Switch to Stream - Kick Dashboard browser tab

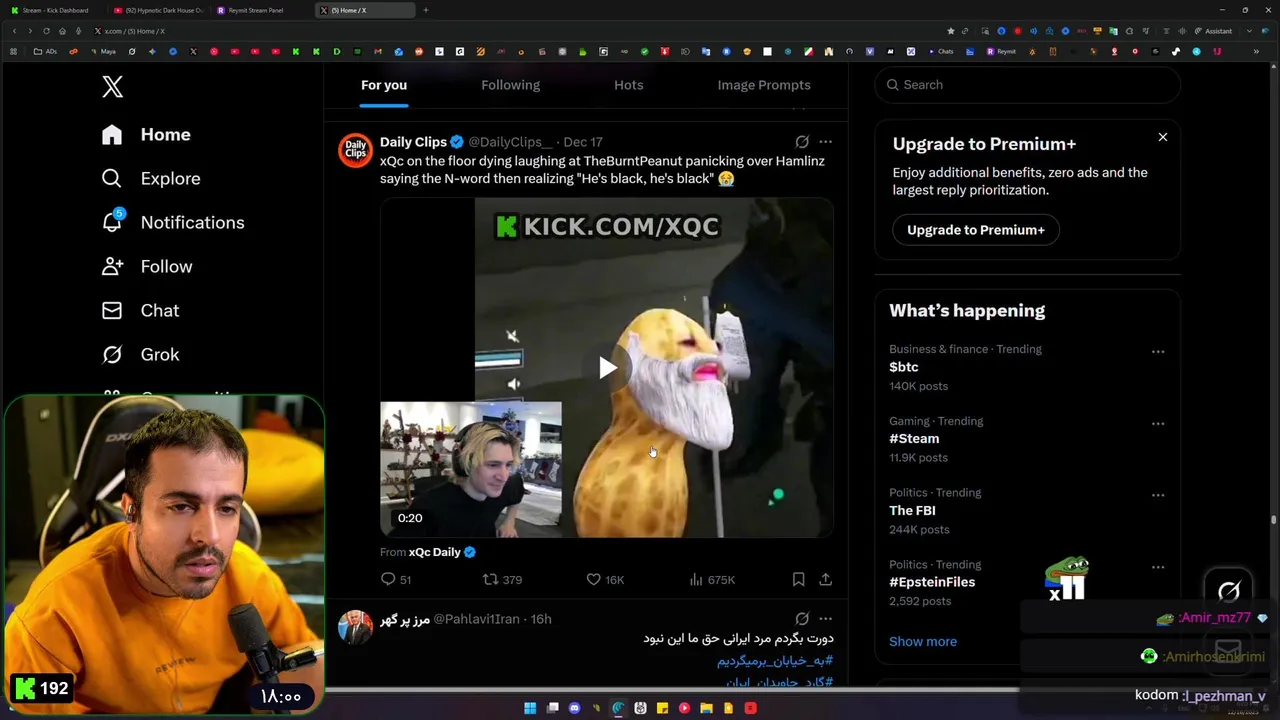point(54,10)
